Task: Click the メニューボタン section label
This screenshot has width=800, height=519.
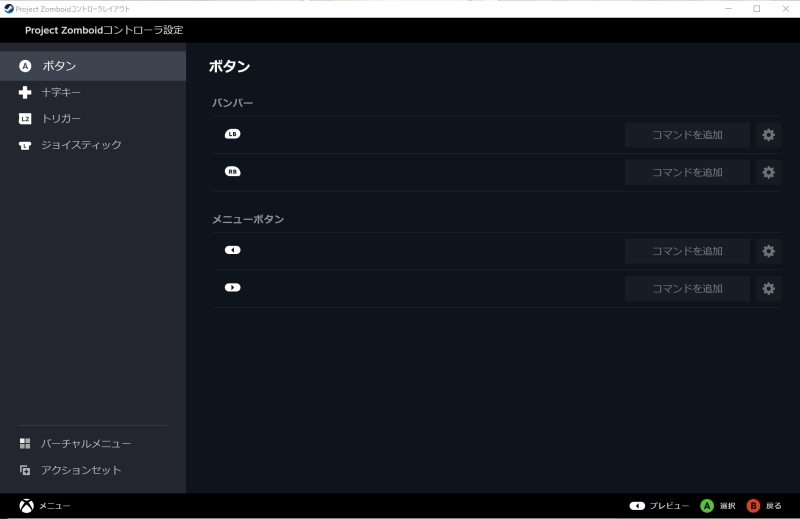Action: [x=248, y=219]
